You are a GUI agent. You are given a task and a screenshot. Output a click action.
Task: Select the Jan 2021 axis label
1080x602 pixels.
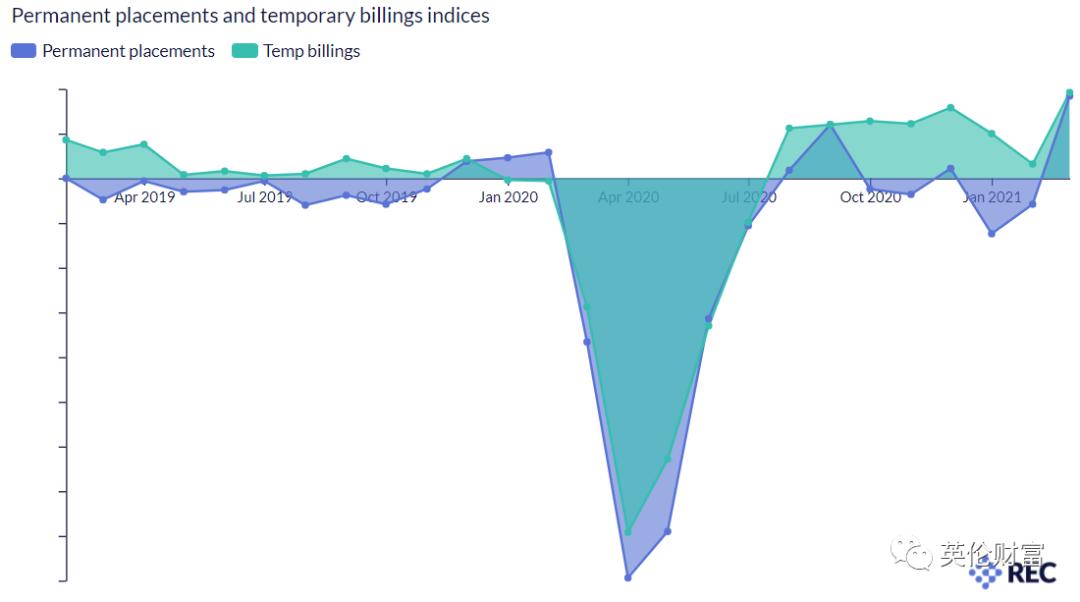[x=991, y=197]
